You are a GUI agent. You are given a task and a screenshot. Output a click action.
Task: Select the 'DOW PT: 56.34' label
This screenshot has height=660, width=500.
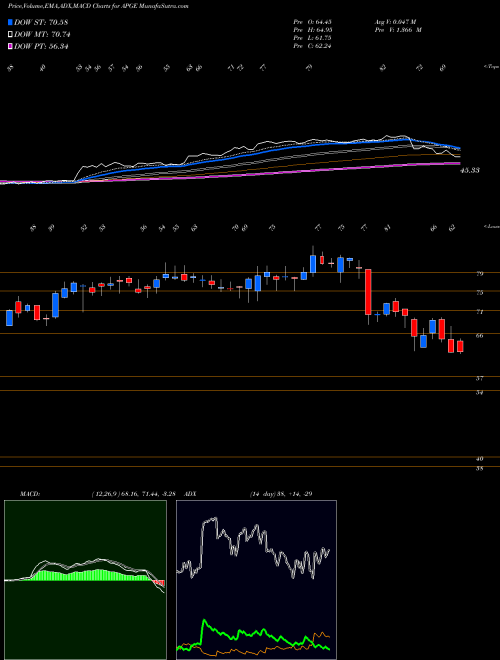click(x=42, y=46)
